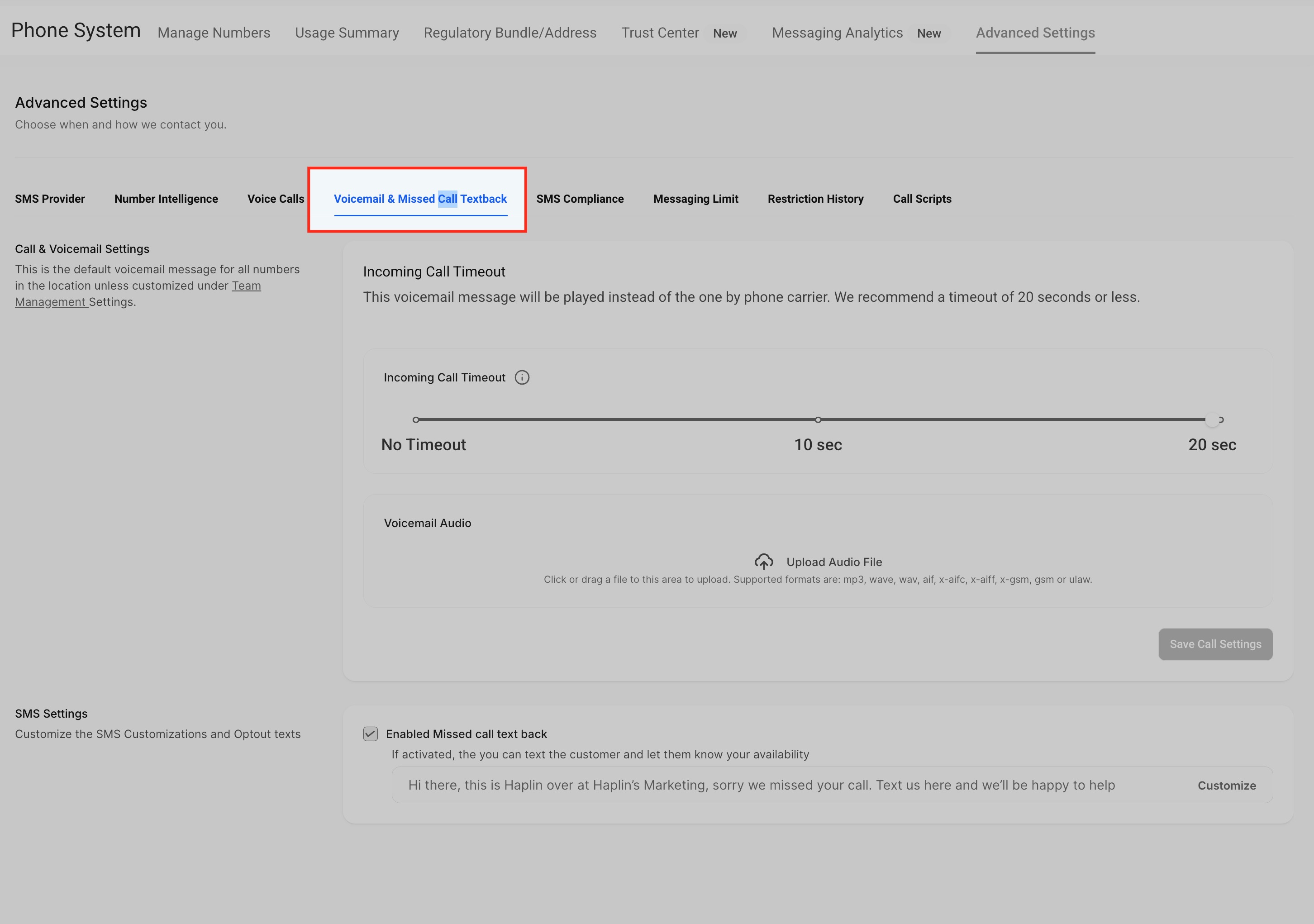
Task: Go to Usage Summary page
Action: [x=347, y=33]
